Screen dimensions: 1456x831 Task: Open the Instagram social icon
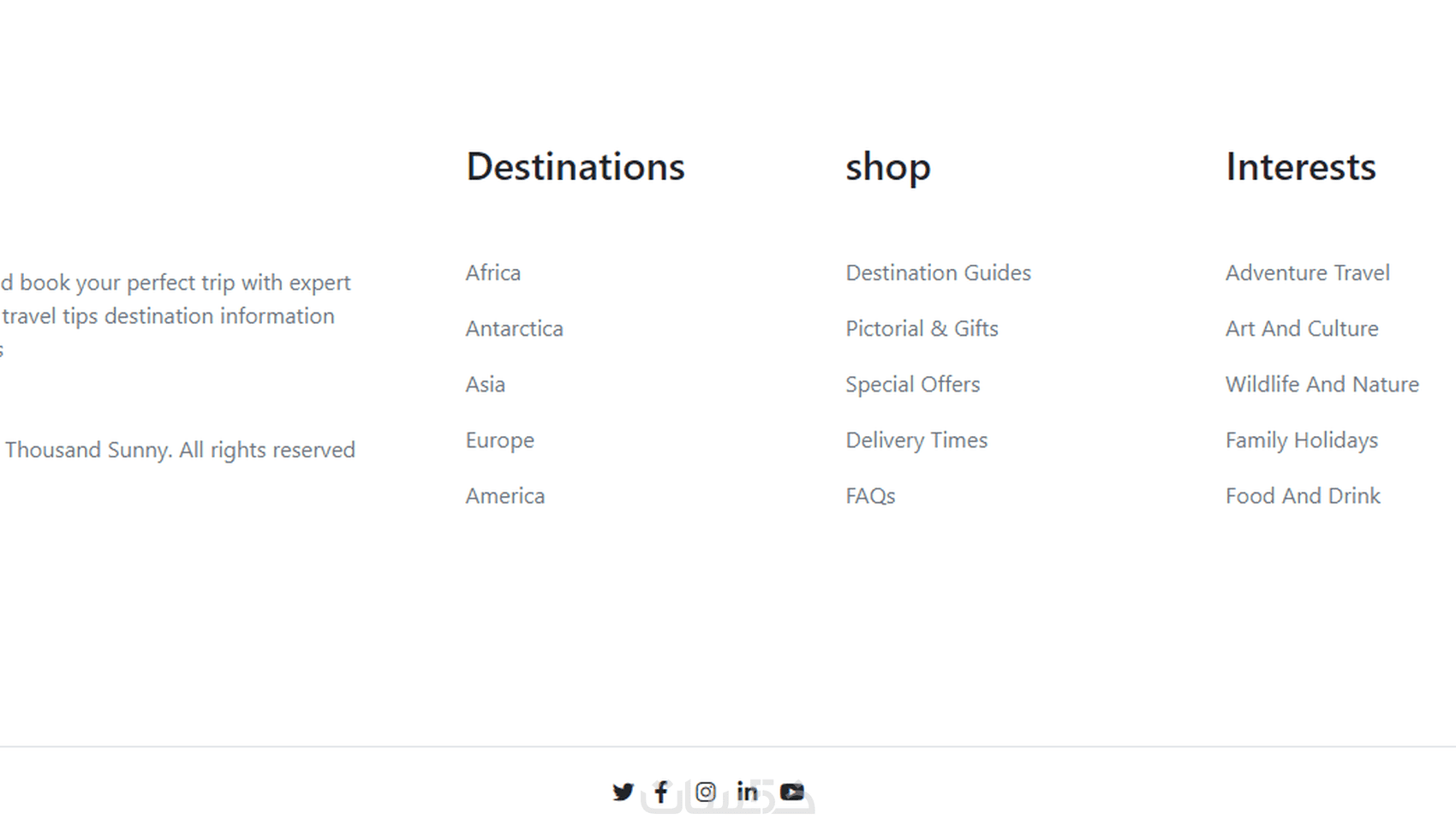point(705,792)
